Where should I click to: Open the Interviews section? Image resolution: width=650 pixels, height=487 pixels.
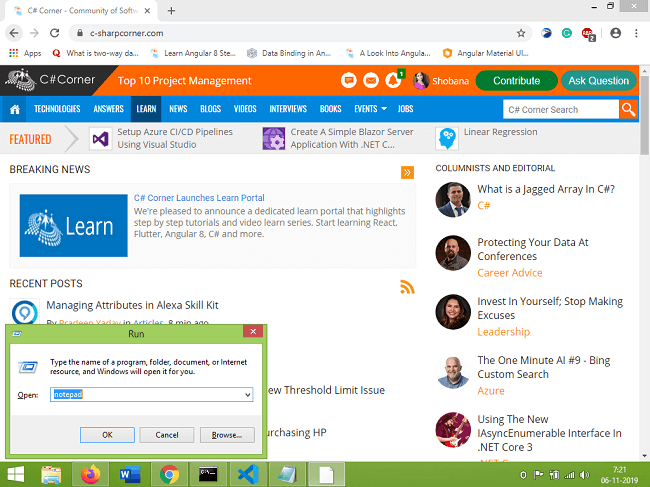288,109
